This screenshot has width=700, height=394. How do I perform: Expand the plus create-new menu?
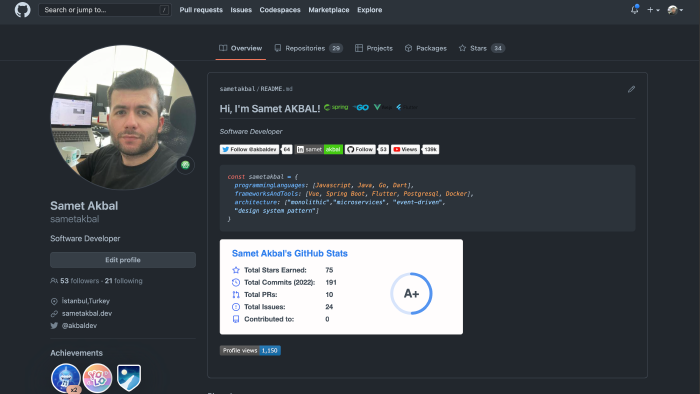point(653,10)
